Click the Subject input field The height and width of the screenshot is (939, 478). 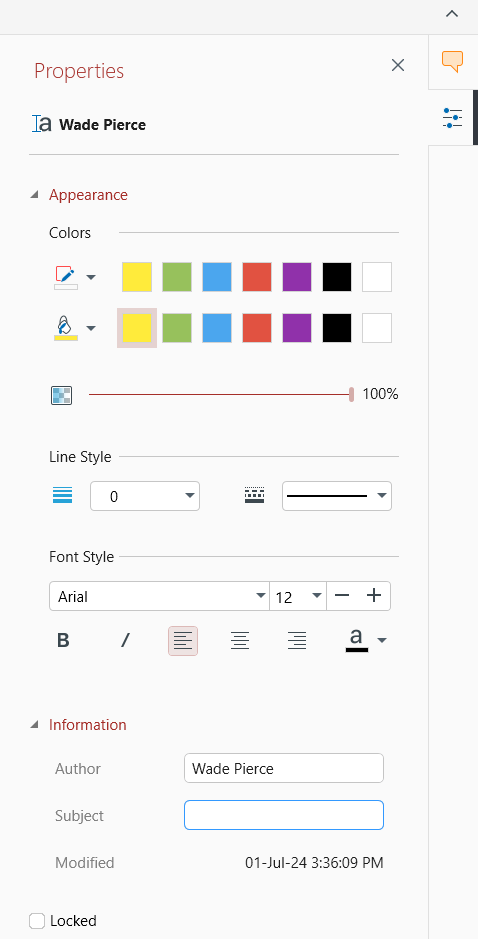[284, 815]
